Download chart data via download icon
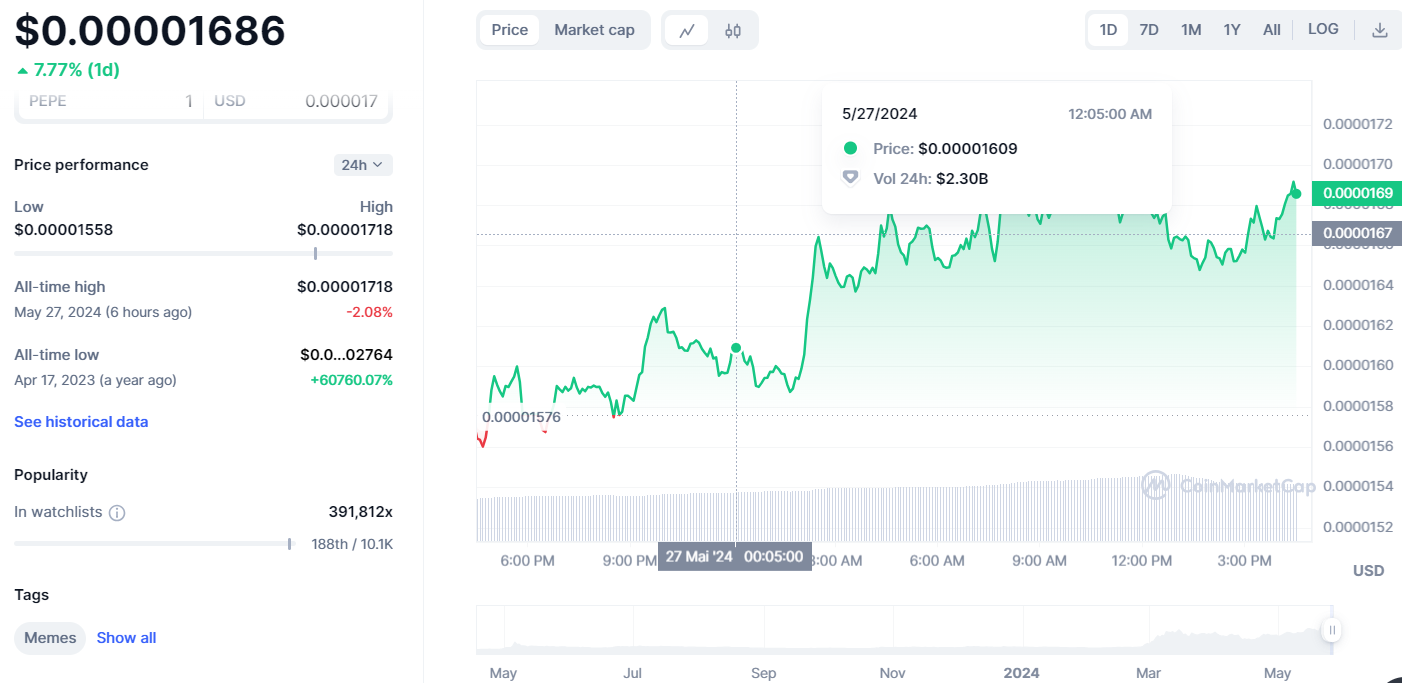The width and height of the screenshot is (1402, 683). click(x=1380, y=30)
